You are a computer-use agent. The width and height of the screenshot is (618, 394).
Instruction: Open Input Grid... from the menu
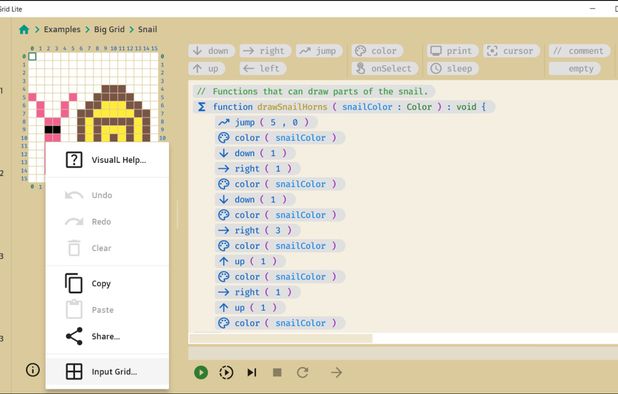pyautogui.click(x=107, y=372)
